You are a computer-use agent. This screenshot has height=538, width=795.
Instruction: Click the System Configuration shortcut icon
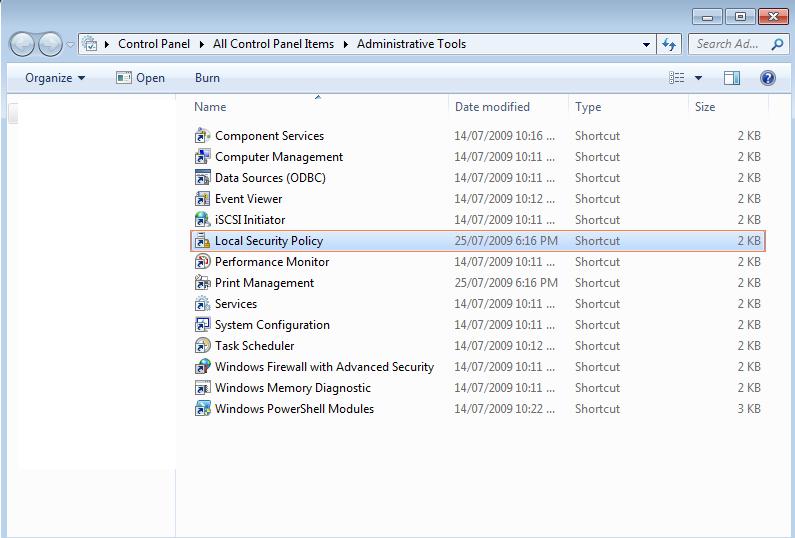202,325
